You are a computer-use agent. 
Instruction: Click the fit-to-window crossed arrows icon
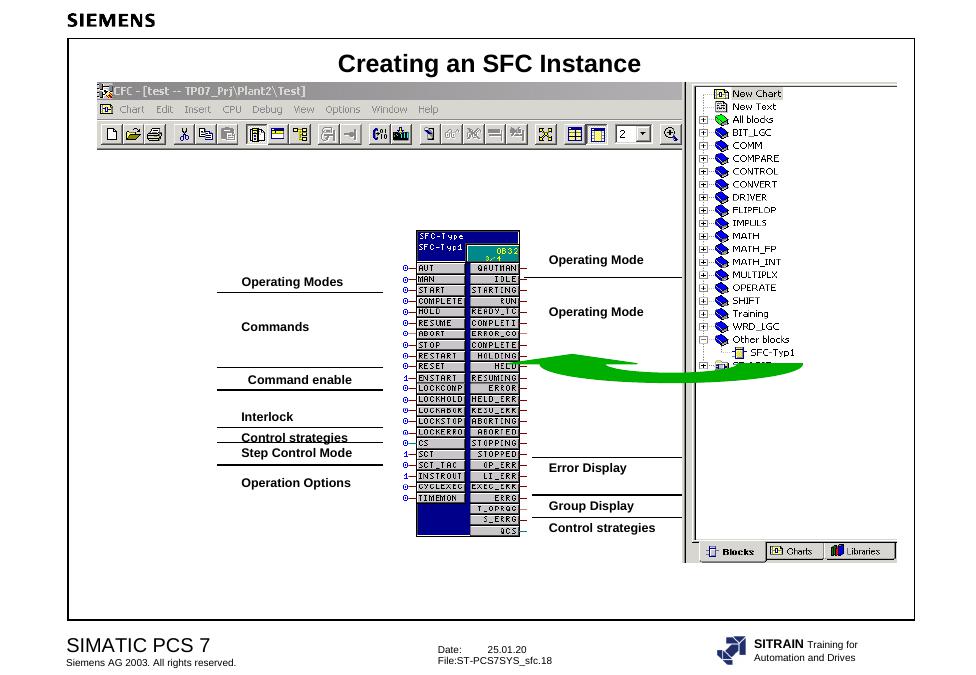pyautogui.click(x=546, y=134)
